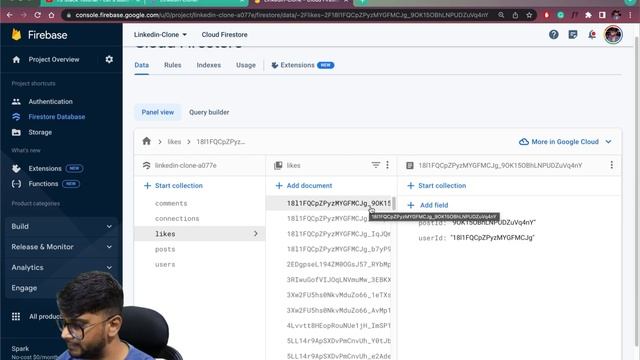Click the chevron arrow on the likes row
Viewport: 640px width, 360px height.
(x=256, y=233)
